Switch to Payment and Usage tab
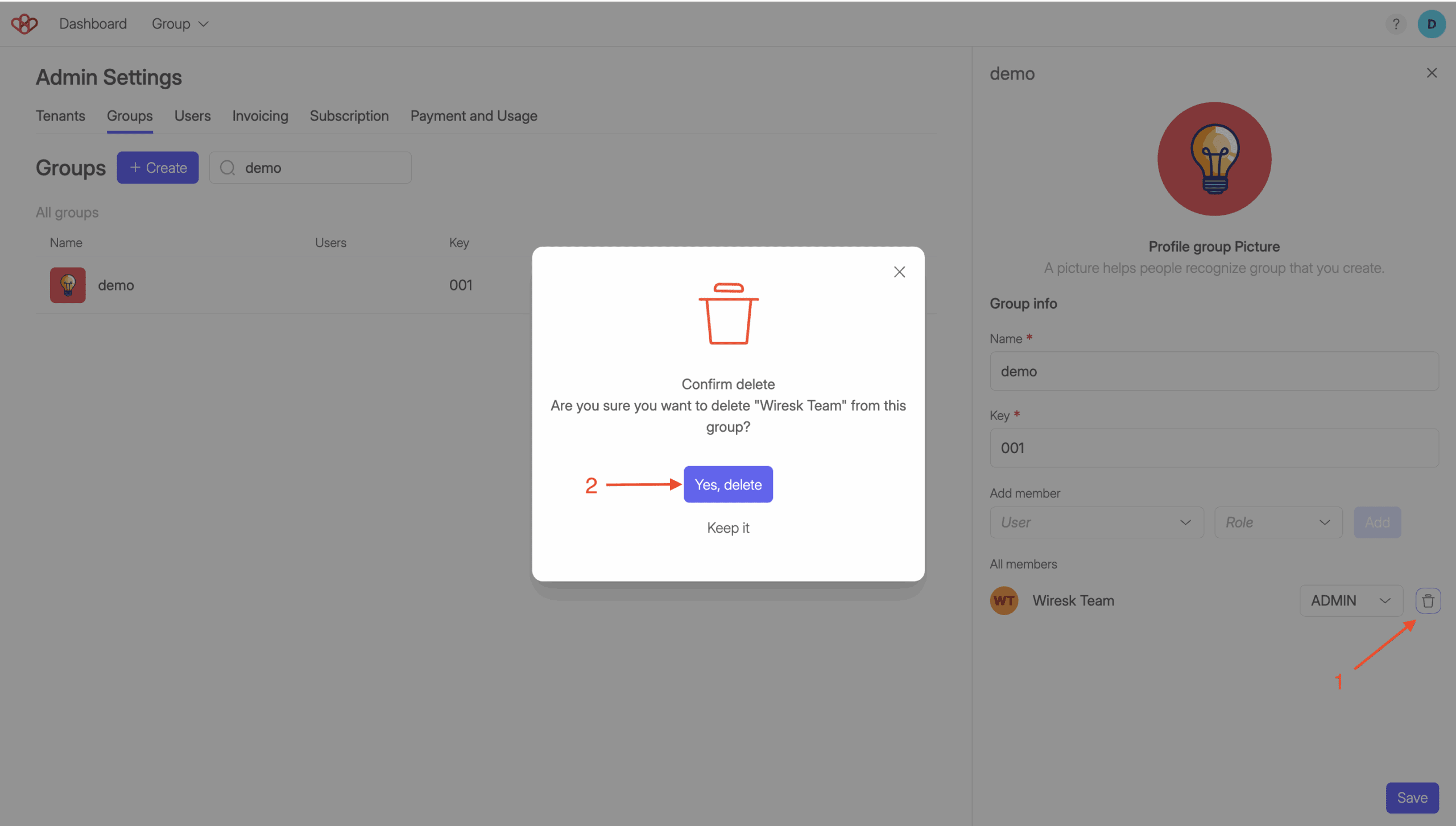Screen dimensions: 1456x826 [474, 116]
